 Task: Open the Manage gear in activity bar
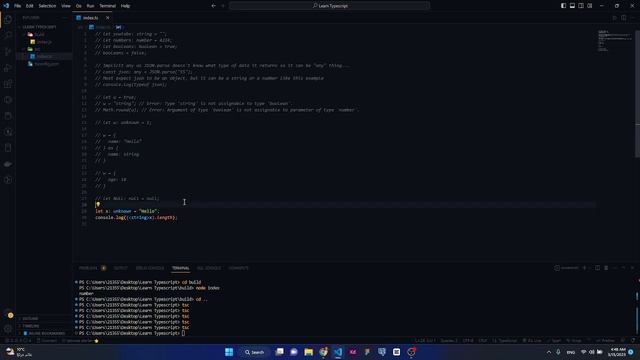tap(8, 329)
